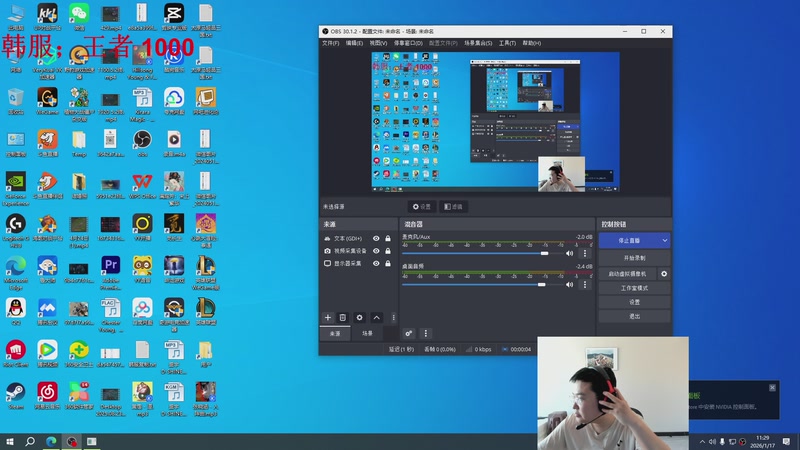Image resolution: width=800 pixels, height=450 pixels.
Task: Hide the 显示器采集 source eye icon
Action: [376, 263]
